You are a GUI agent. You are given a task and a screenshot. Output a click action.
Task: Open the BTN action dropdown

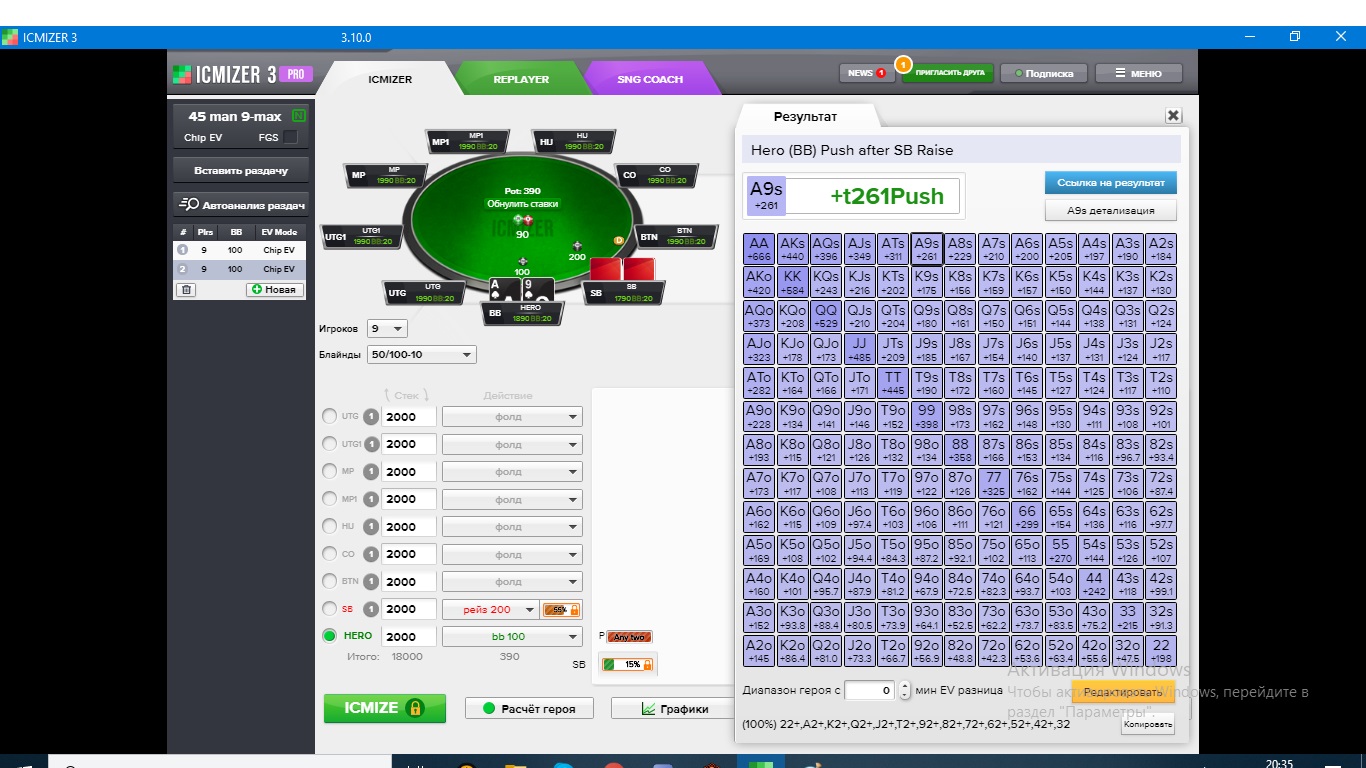(x=512, y=582)
